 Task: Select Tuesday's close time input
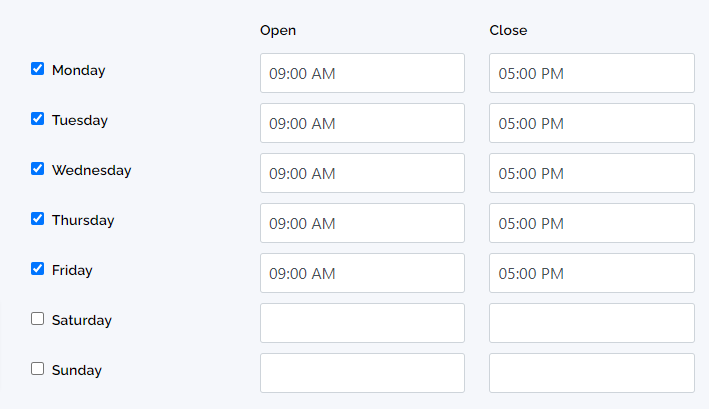[x=591, y=123]
